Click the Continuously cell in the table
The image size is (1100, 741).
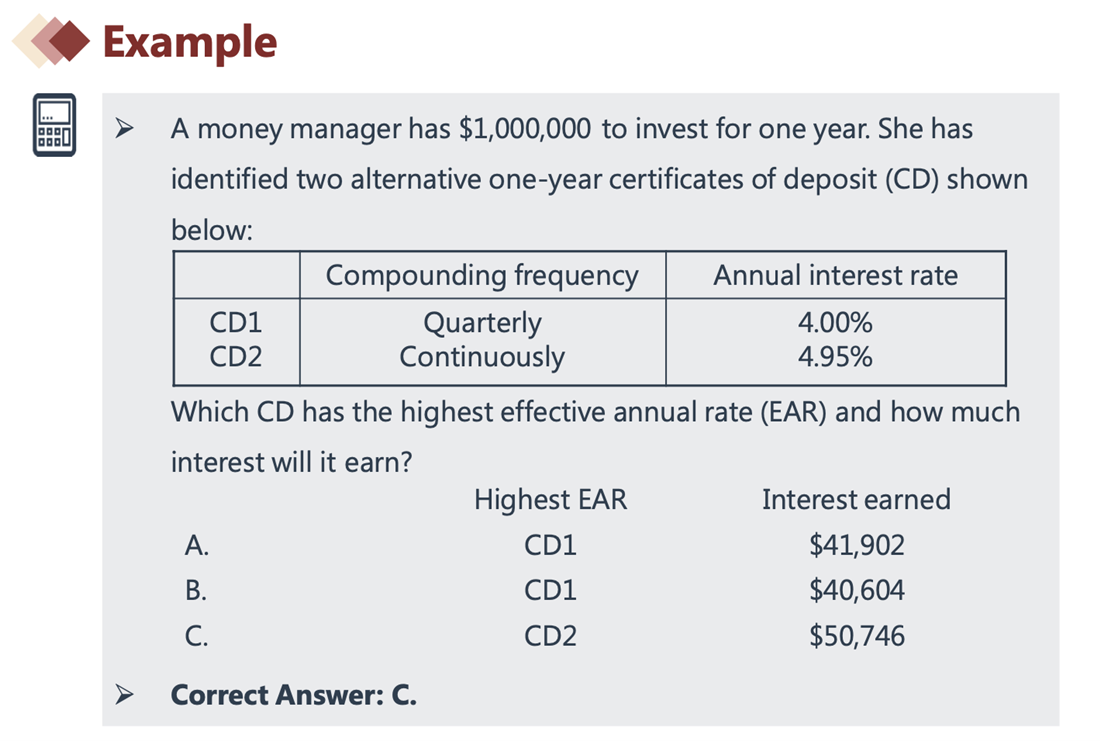point(482,357)
